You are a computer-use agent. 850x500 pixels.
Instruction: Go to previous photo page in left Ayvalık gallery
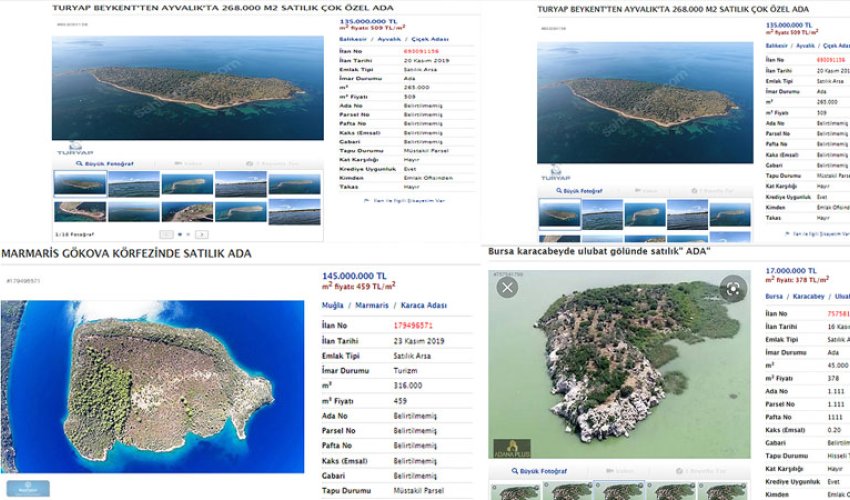(x=166, y=234)
